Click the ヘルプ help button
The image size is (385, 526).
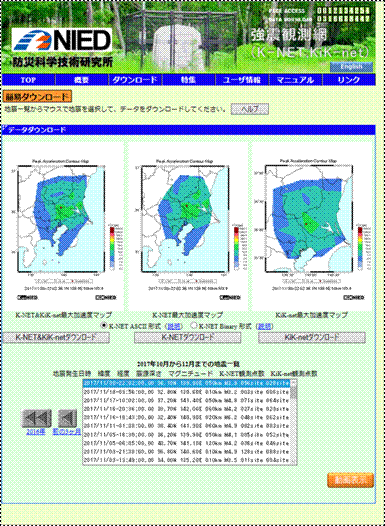pos(250,109)
